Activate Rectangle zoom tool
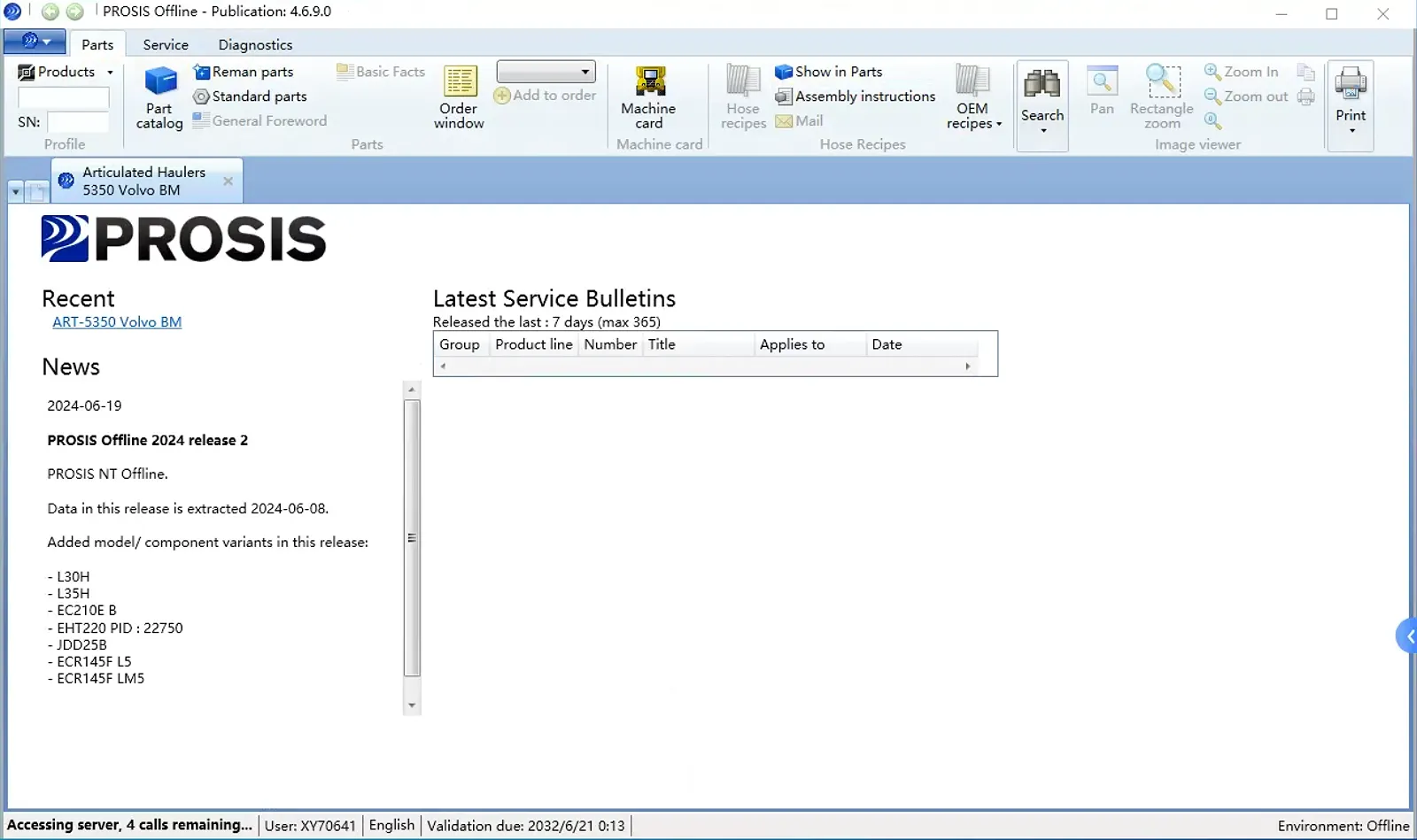The height and width of the screenshot is (840, 1417). 1162,97
